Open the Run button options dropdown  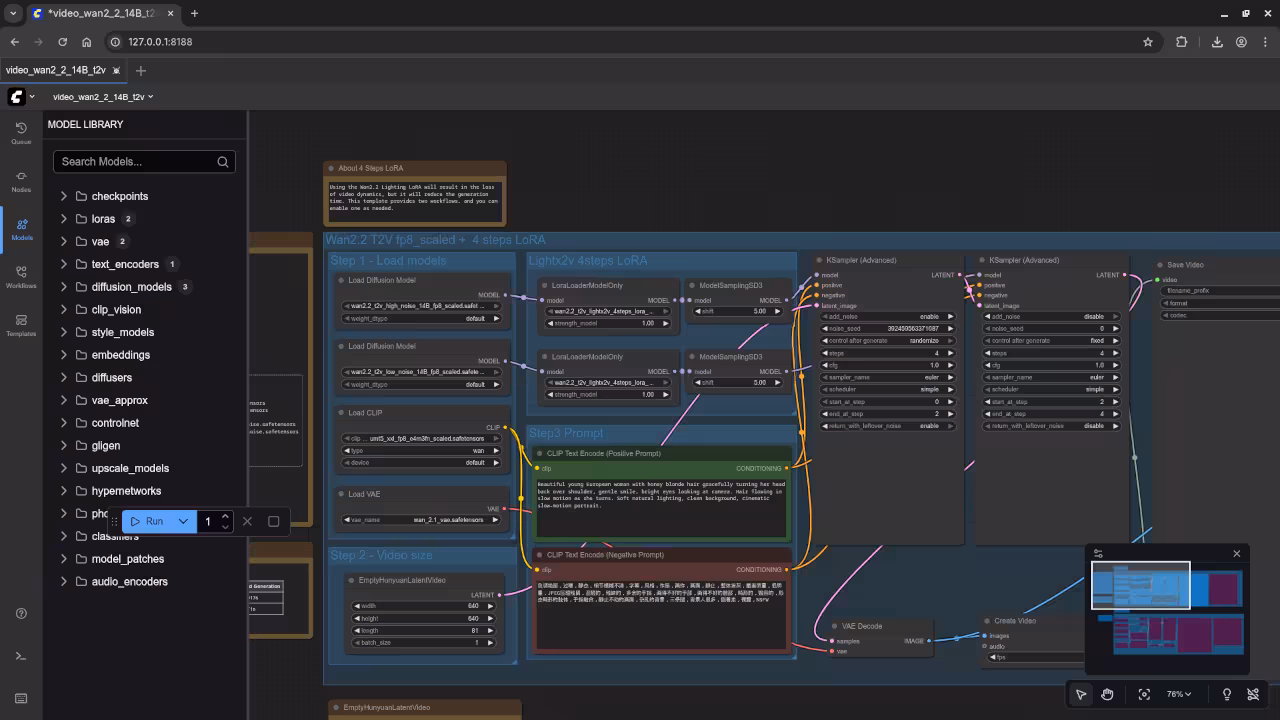pos(183,521)
